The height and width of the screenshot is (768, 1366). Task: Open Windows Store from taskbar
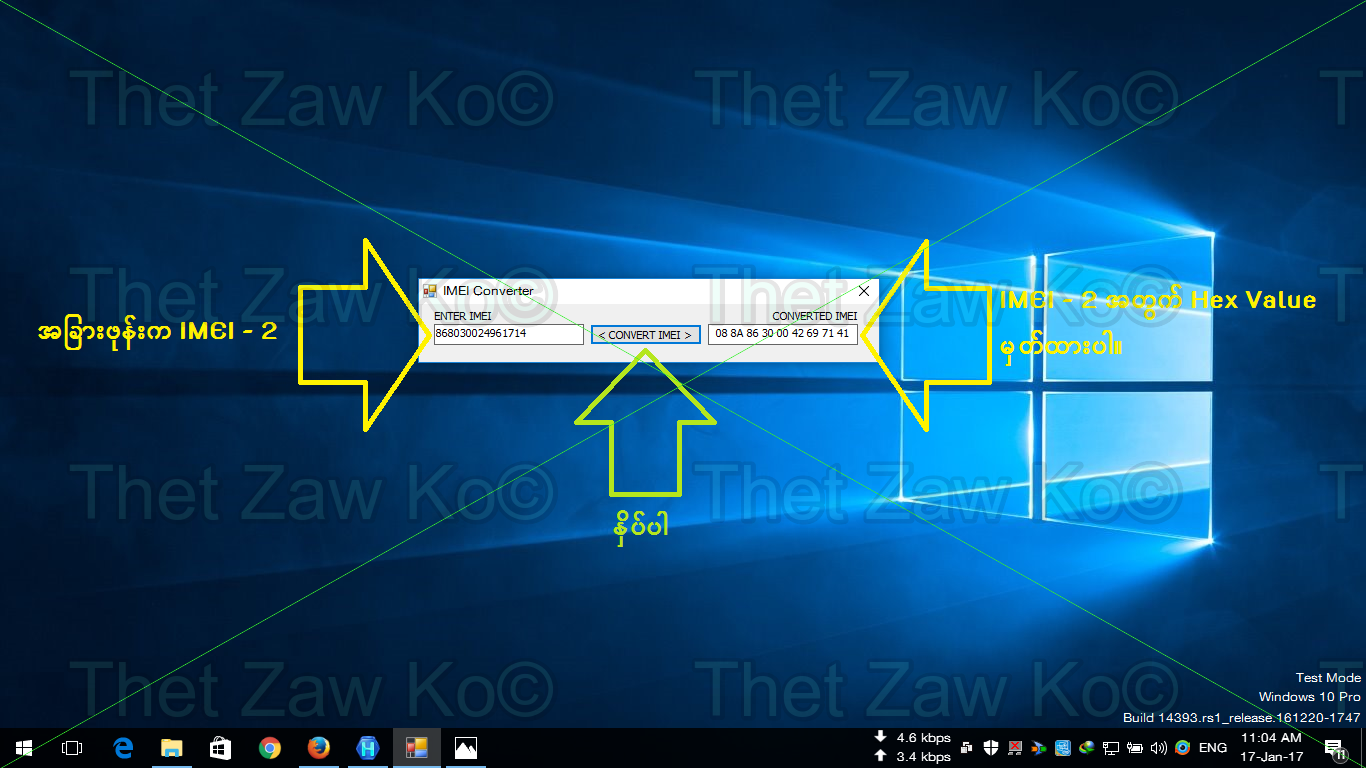point(220,748)
